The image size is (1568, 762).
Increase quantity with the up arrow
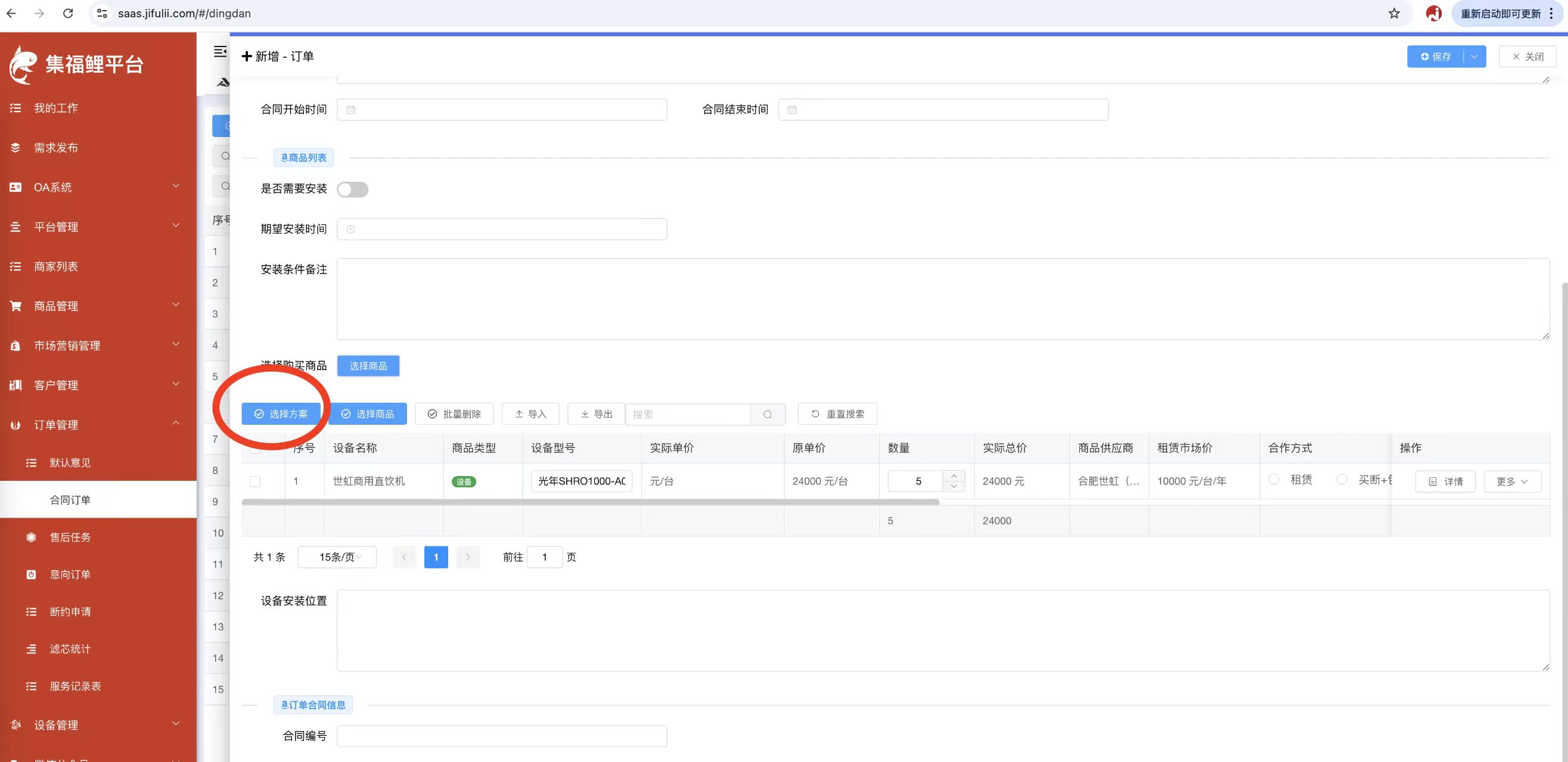(x=954, y=476)
